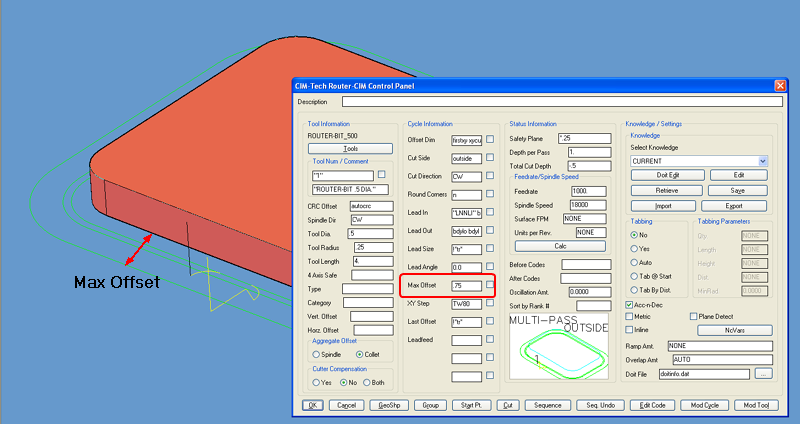
Task: Tick the checkbox beside Max Offset
Action: pos(490,285)
